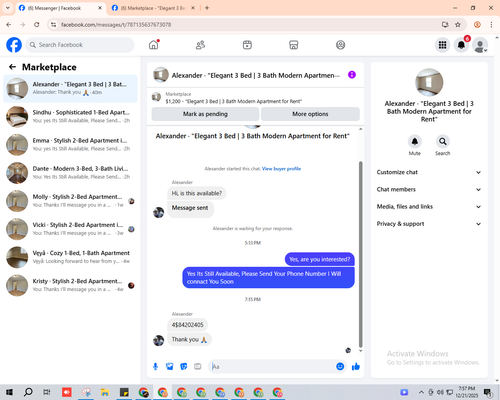This screenshot has height=400, width=500.
Task: Open the Video icon in top navigation
Action: [x=247, y=45]
